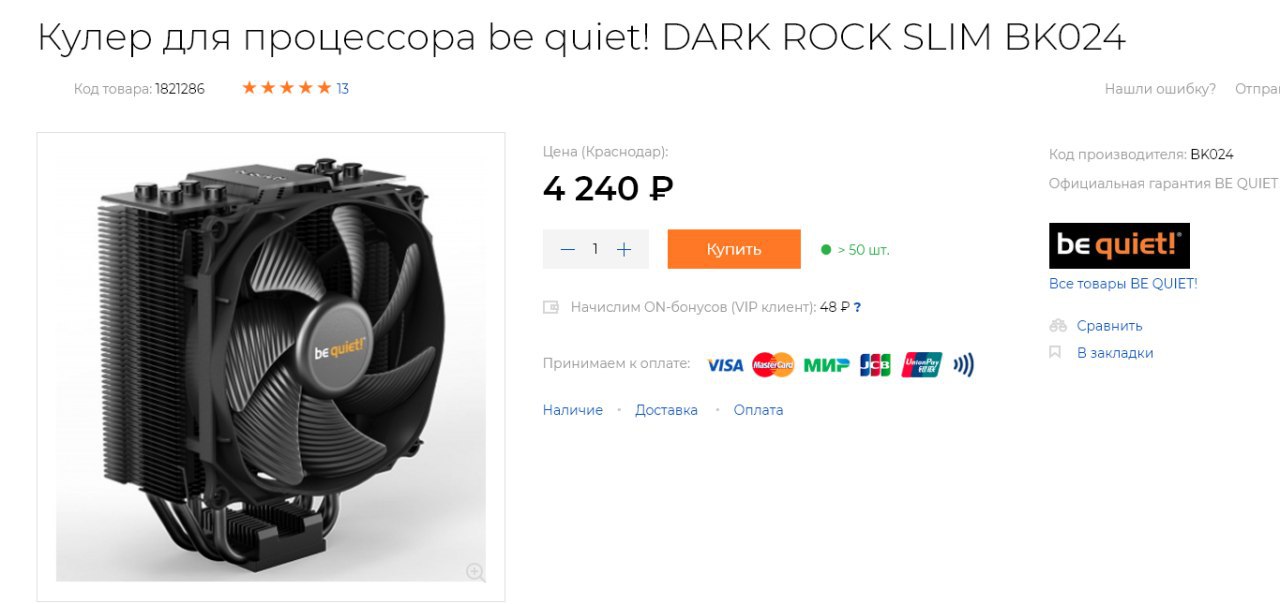Click the wallet icon beside ON-бонусов
Viewport: 1280px width, 604px height.
pos(551,307)
